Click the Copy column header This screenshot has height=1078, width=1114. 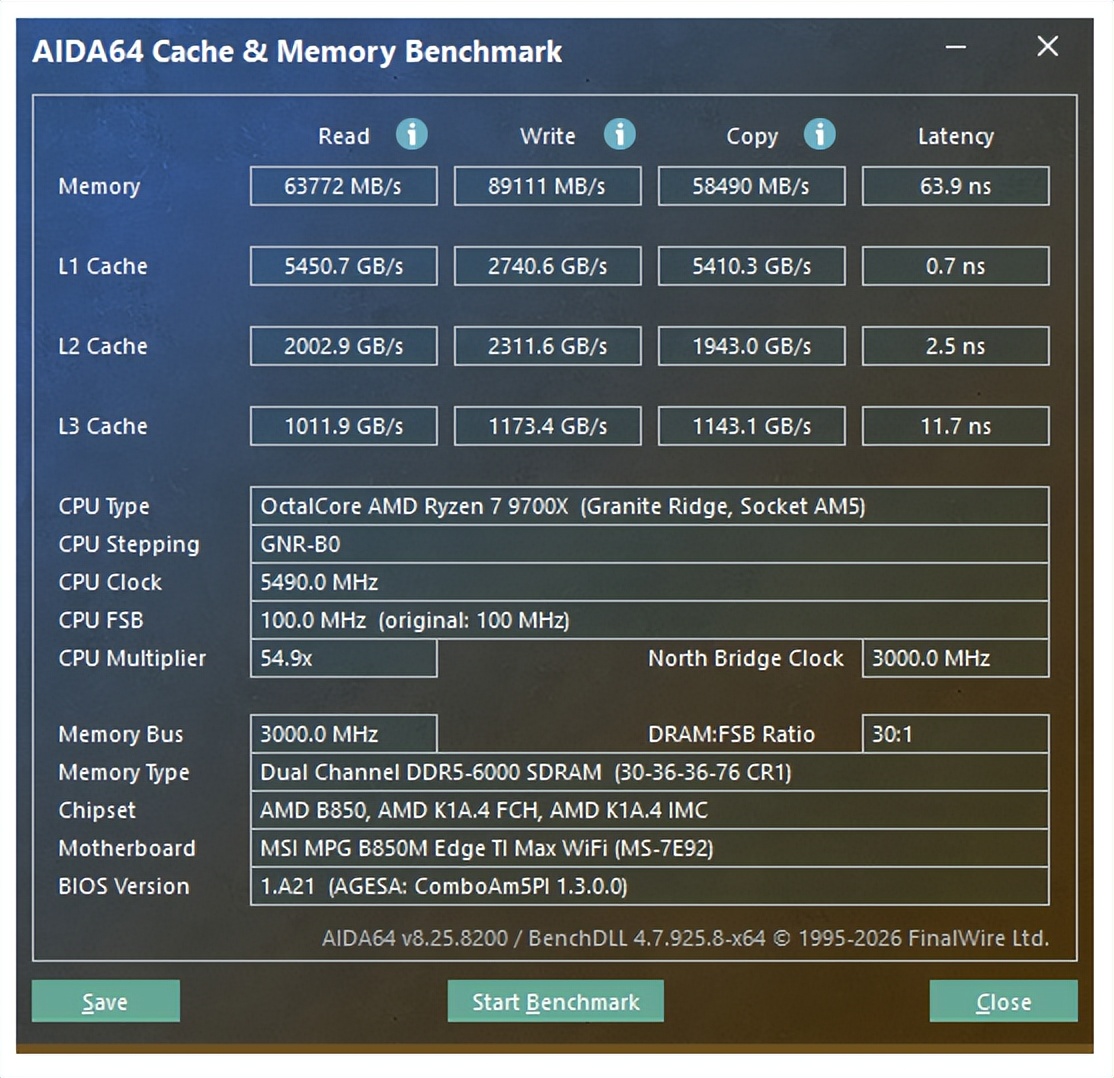click(x=752, y=136)
